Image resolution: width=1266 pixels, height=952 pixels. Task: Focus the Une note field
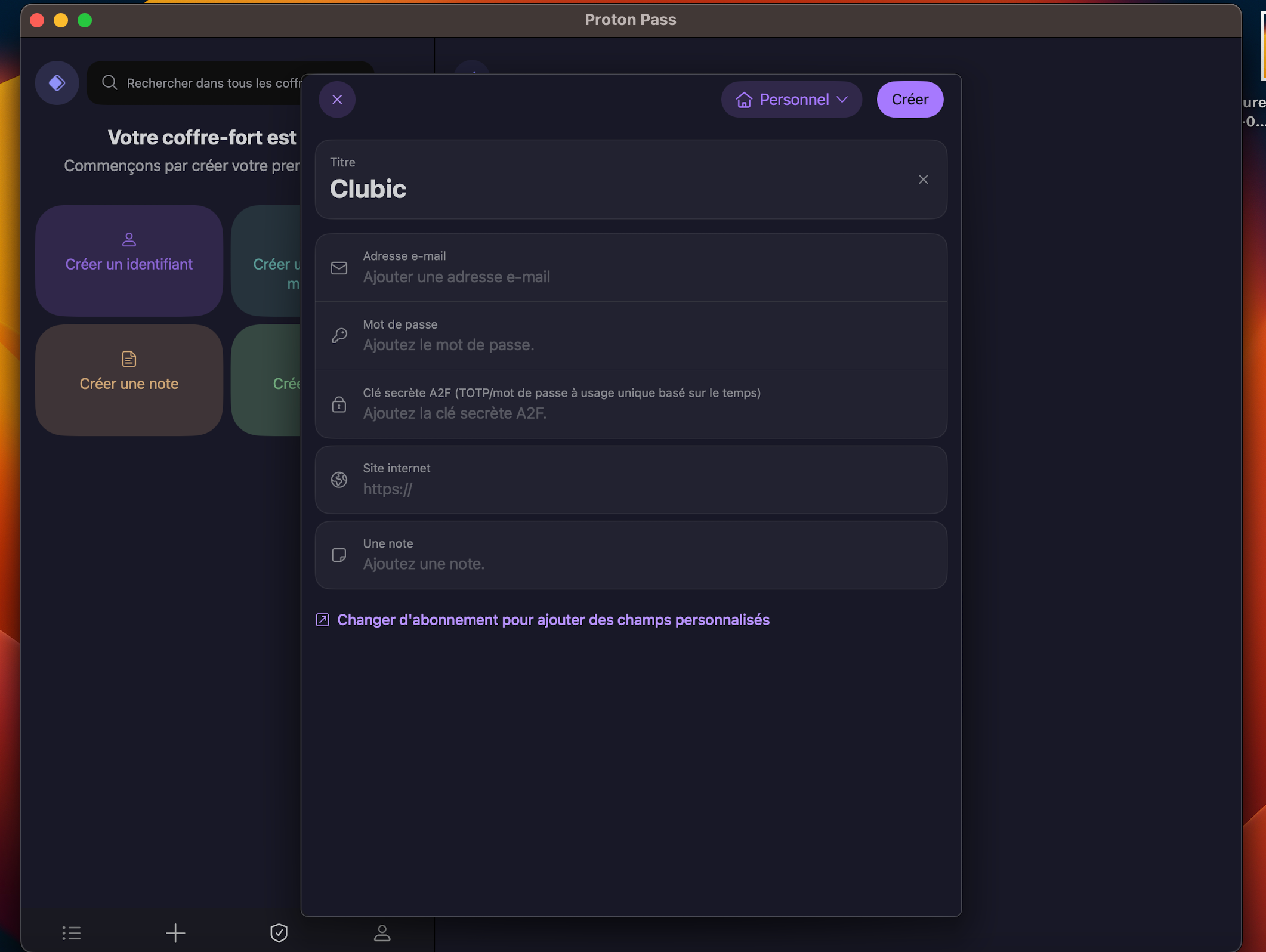tap(631, 555)
